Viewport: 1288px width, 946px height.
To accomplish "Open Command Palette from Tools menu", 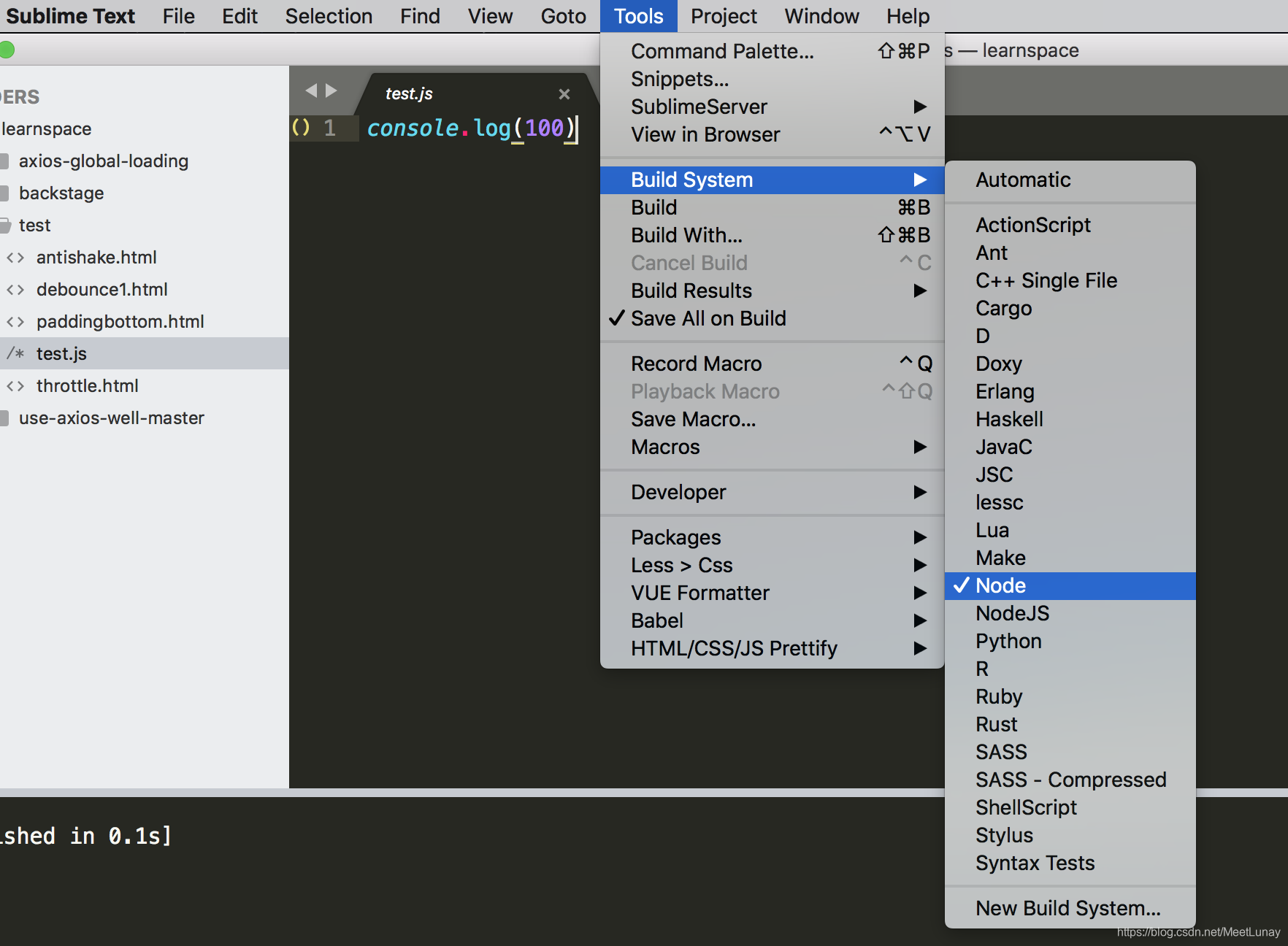I will tap(773, 52).
